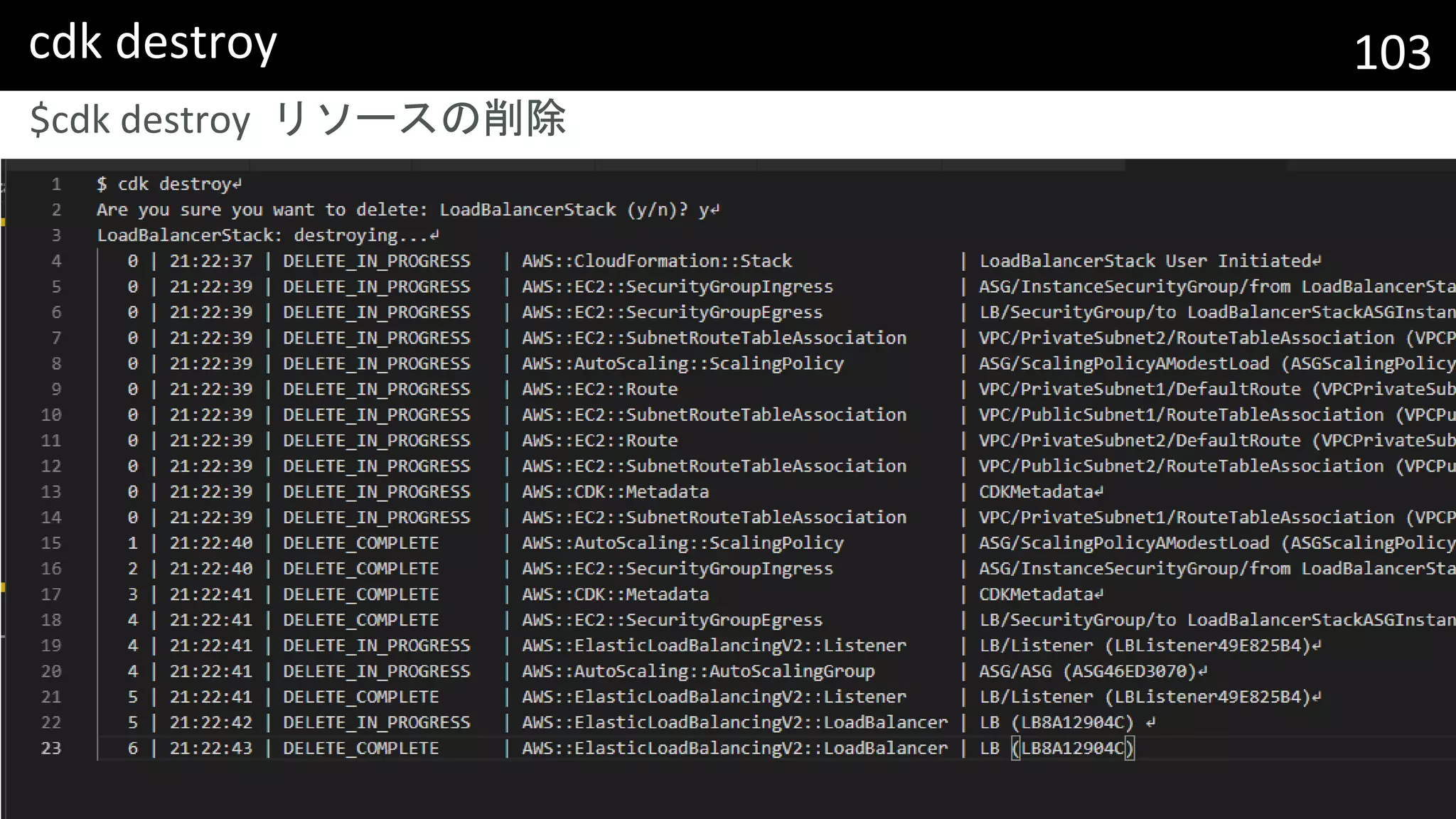
Task: Click the '$ cdk destroy' command on line 1
Action: click(x=164, y=184)
